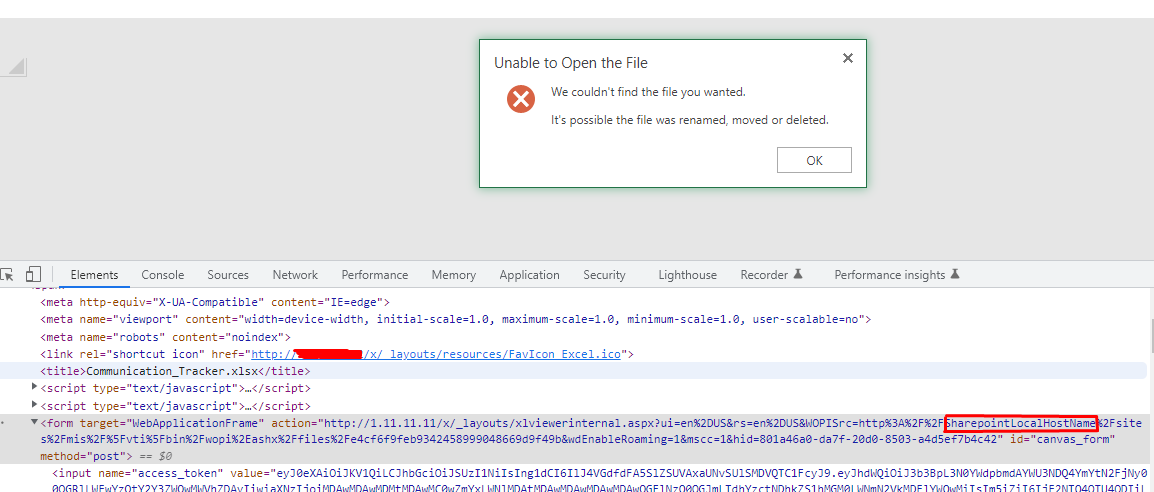
Task: Expand the first collapsed script node
Action: coord(35,388)
